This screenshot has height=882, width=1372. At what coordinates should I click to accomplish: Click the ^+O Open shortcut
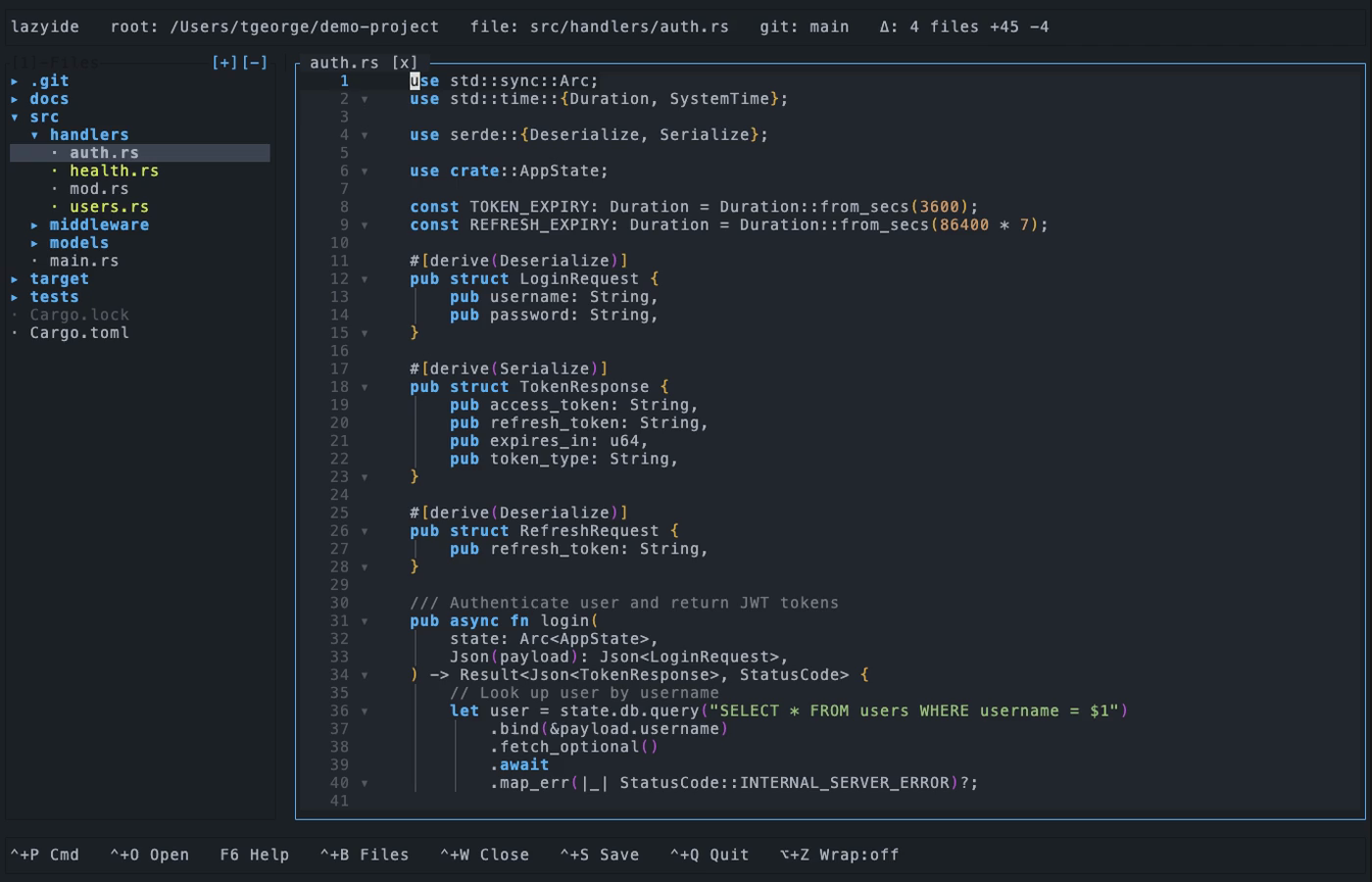pos(149,855)
